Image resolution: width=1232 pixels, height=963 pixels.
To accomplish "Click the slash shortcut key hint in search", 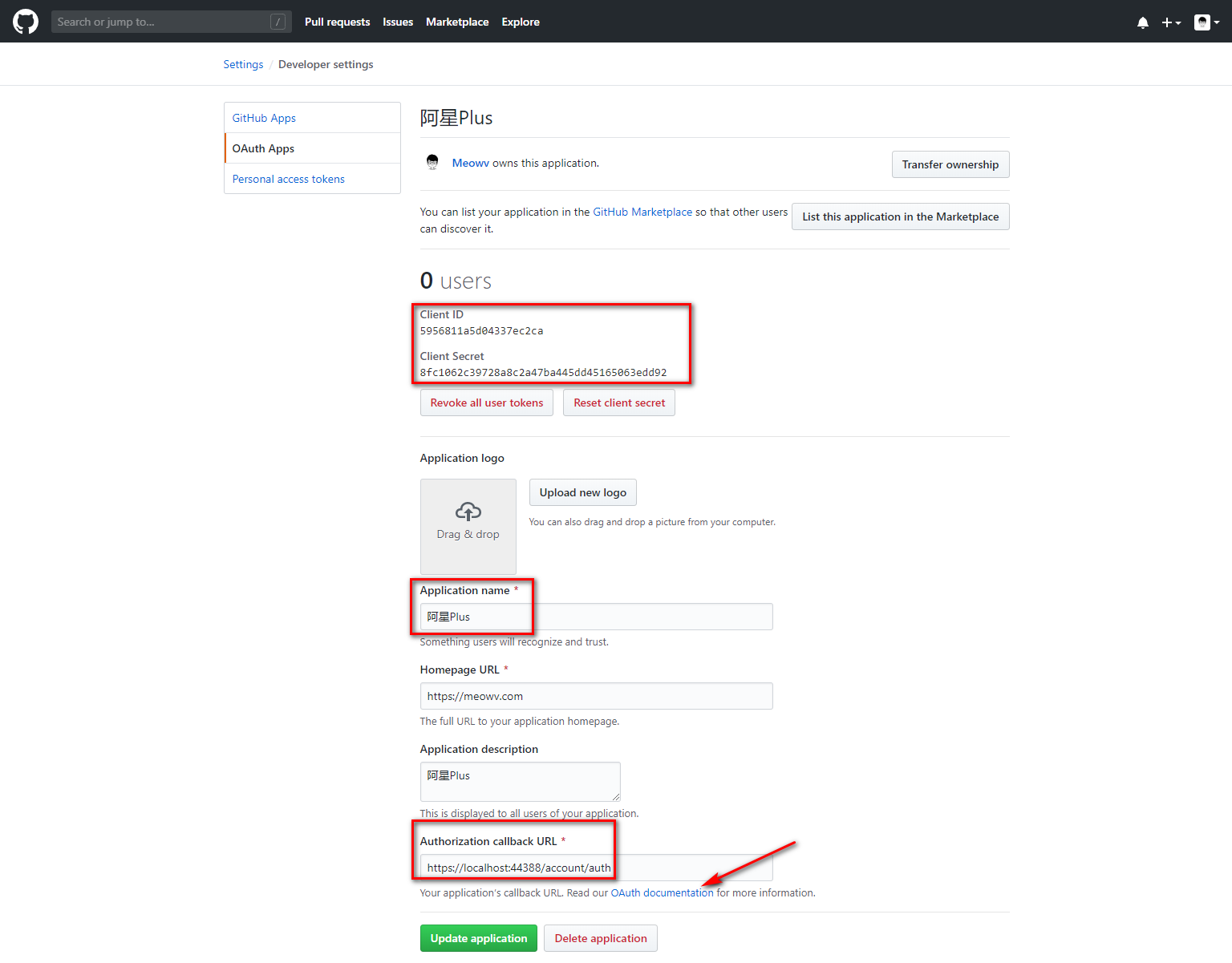I will coord(278,22).
